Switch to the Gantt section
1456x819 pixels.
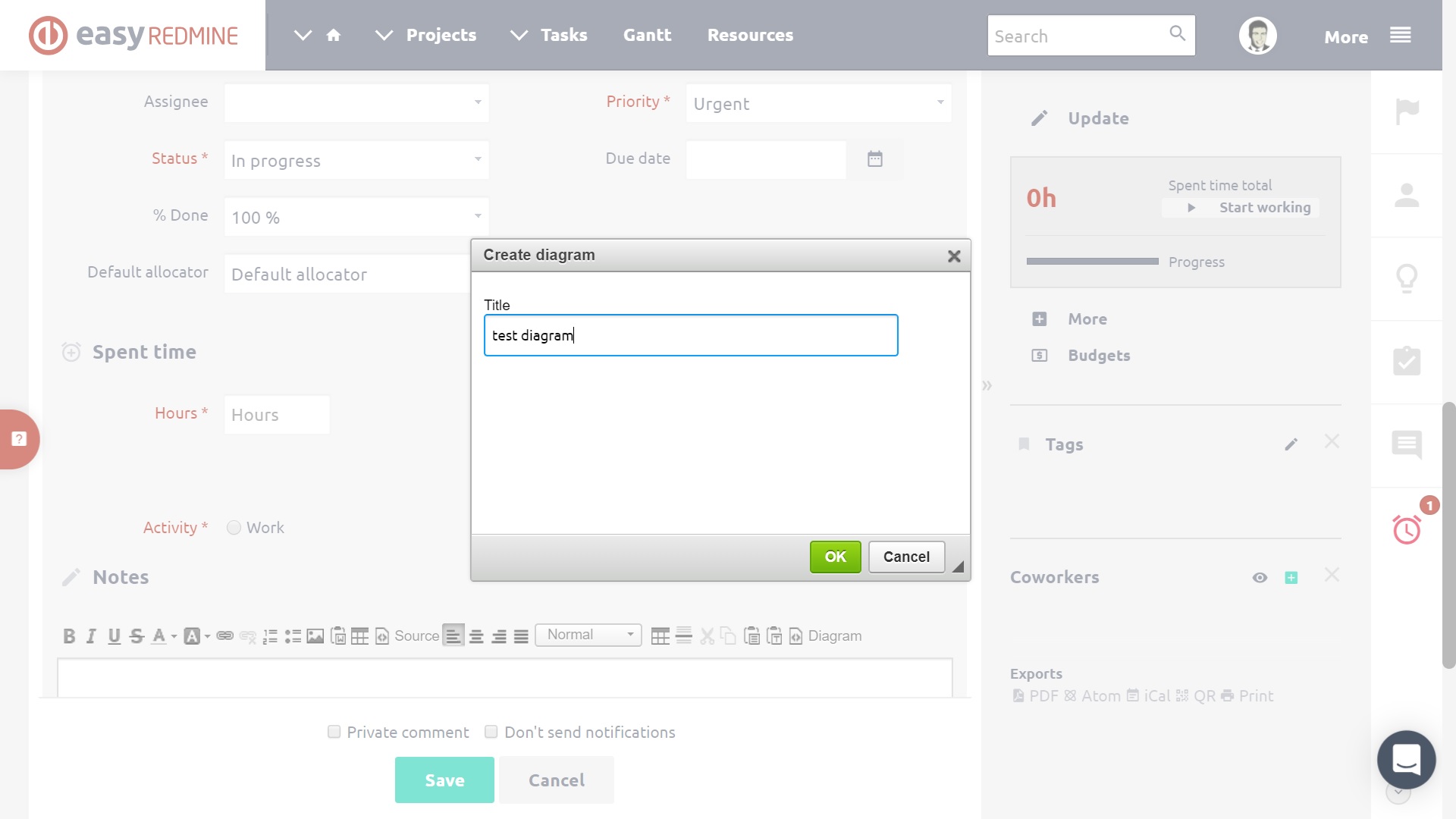[646, 35]
